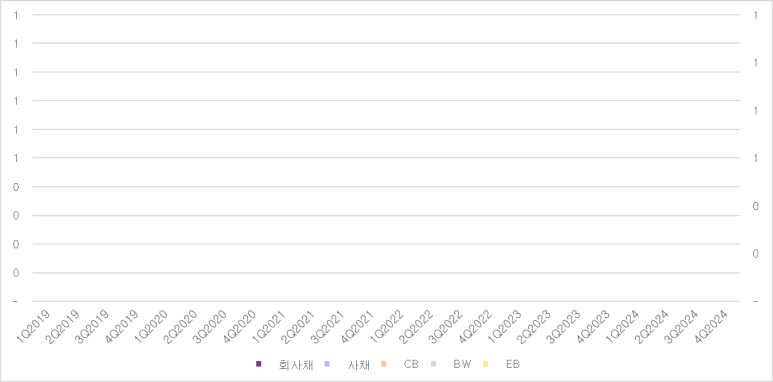The width and height of the screenshot is (773, 382).
Task: Click the gray BW legend swatch
Action: 434,364
